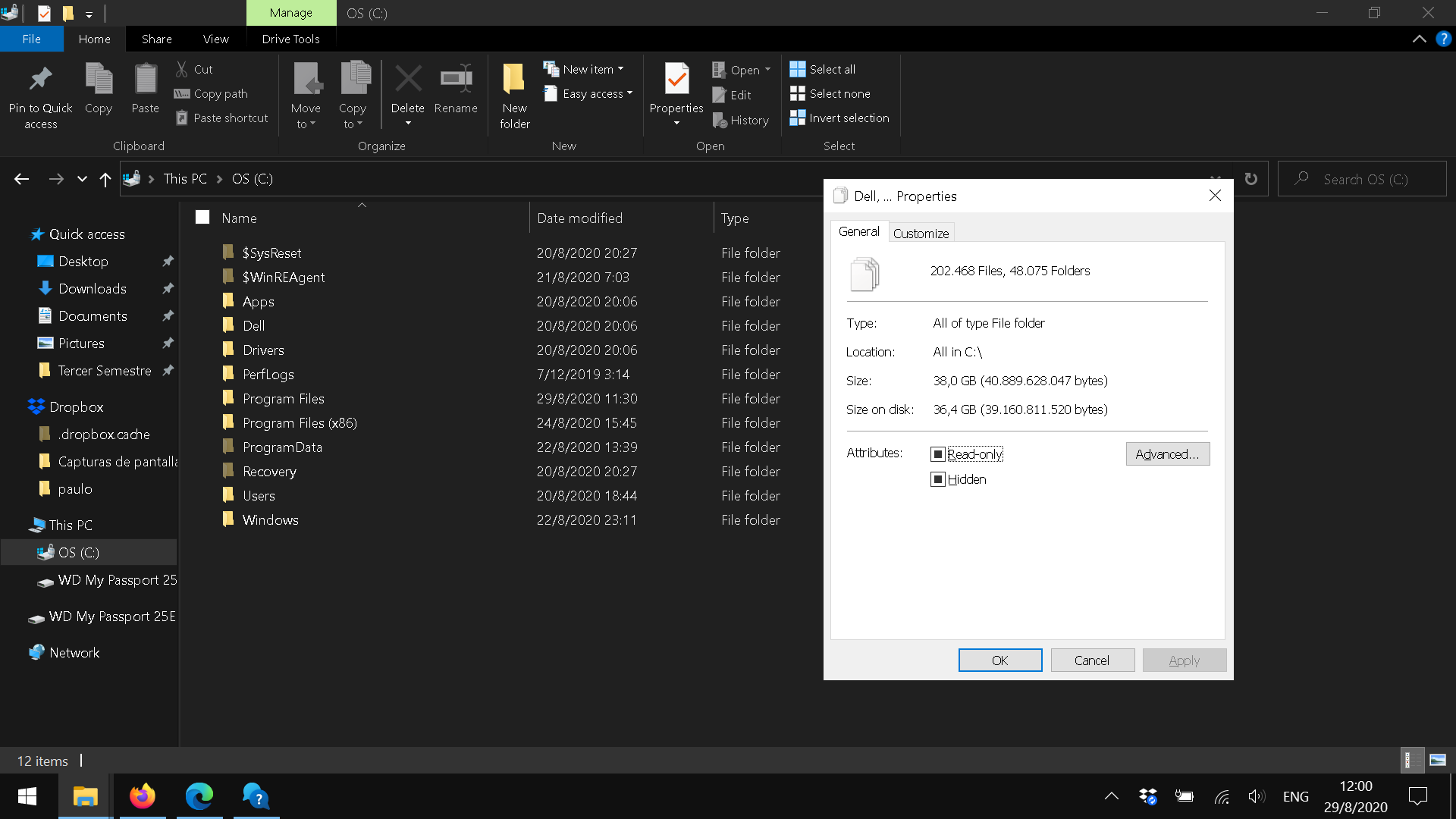Click the Paste icon in Clipboard group
The image size is (1456, 819).
(x=145, y=79)
